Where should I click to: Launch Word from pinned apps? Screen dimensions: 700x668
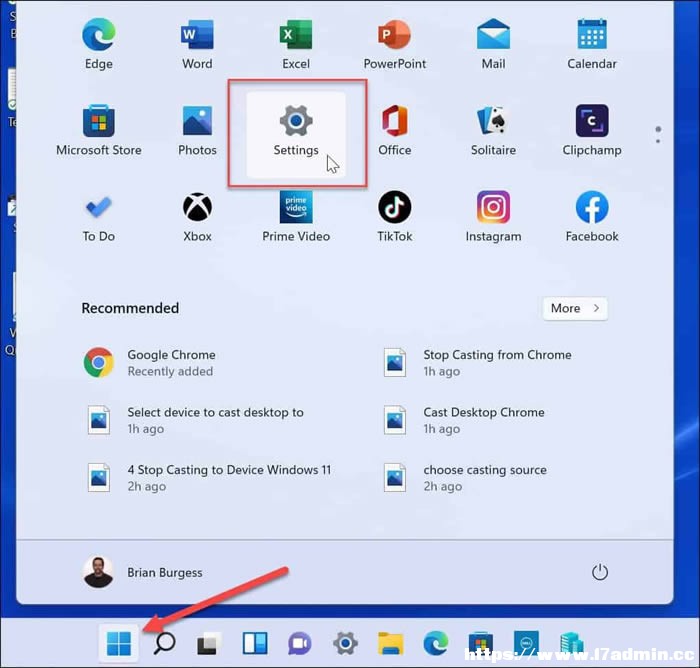tap(197, 44)
